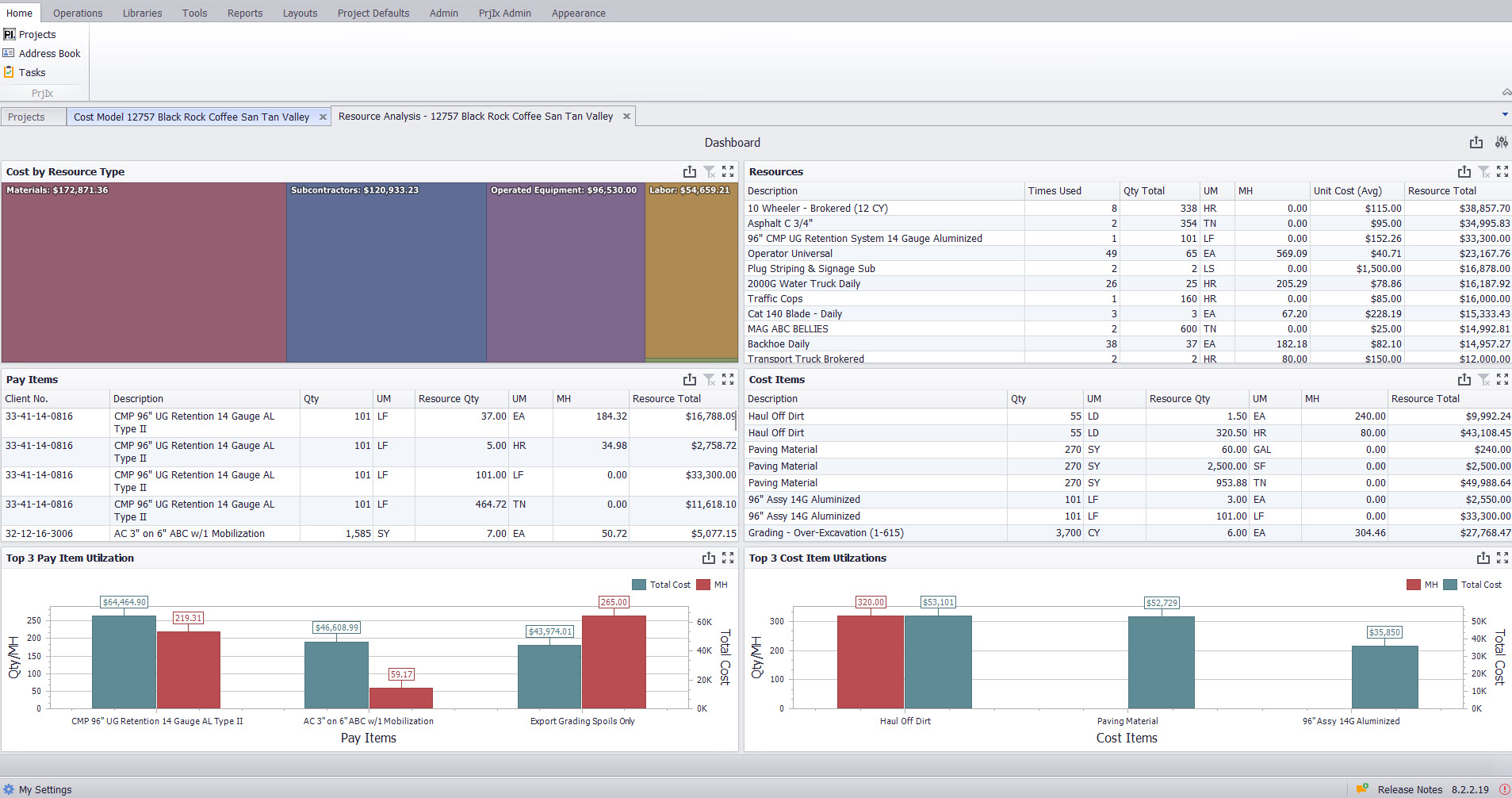Export the Cost by Resource Type panel
Viewport: 1512px width, 798px height.
(x=690, y=171)
